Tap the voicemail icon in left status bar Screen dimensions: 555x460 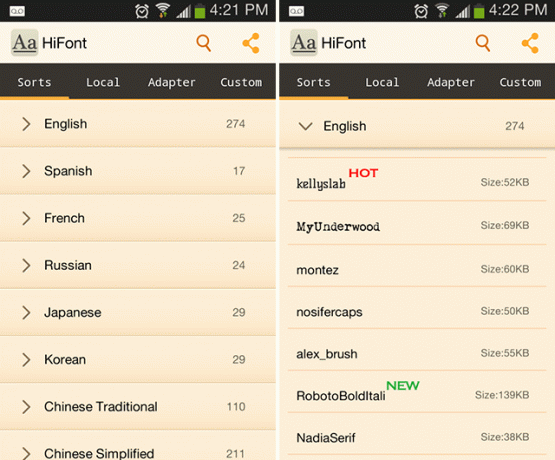coord(17,11)
